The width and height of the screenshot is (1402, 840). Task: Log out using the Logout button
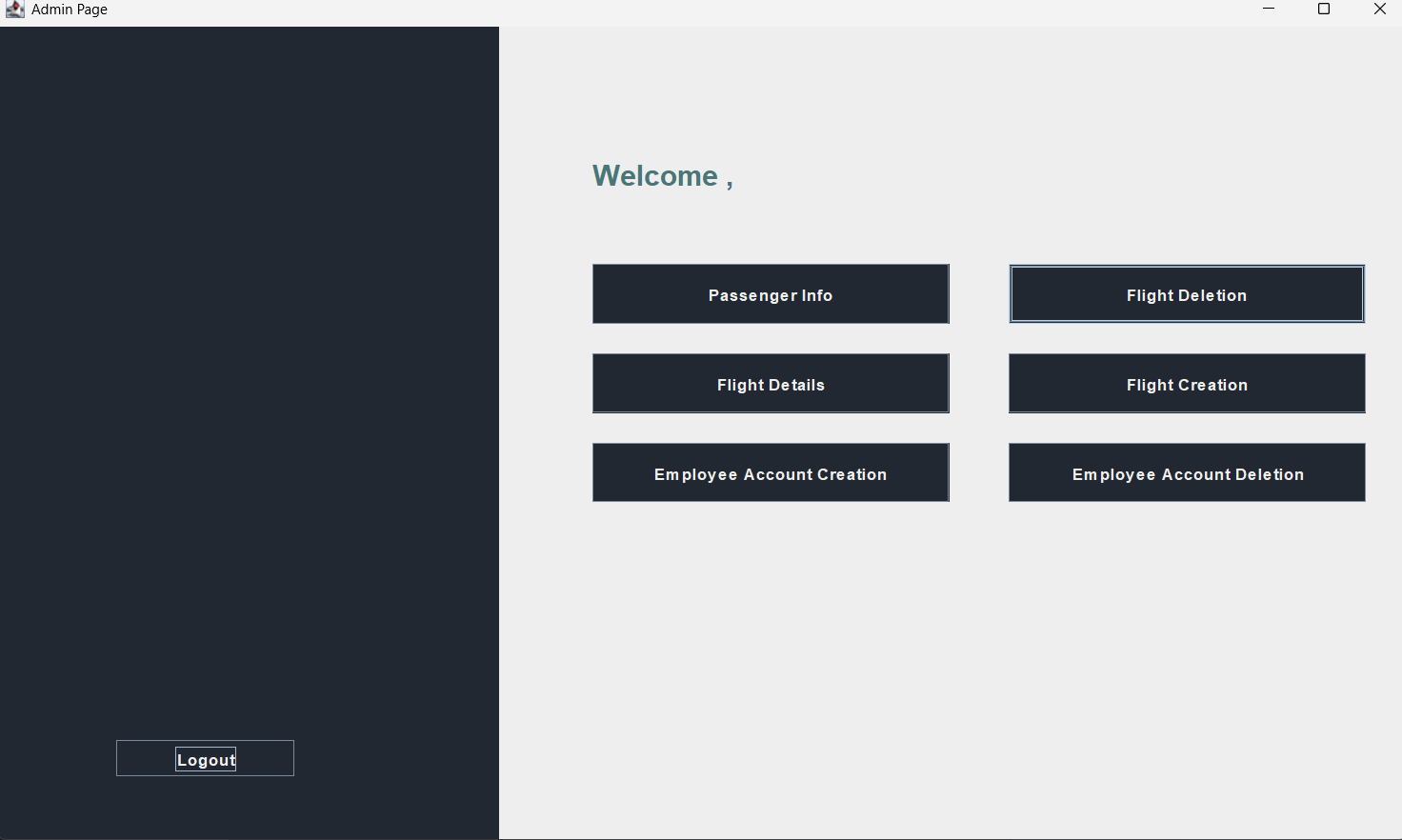pyautogui.click(x=205, y=759)
